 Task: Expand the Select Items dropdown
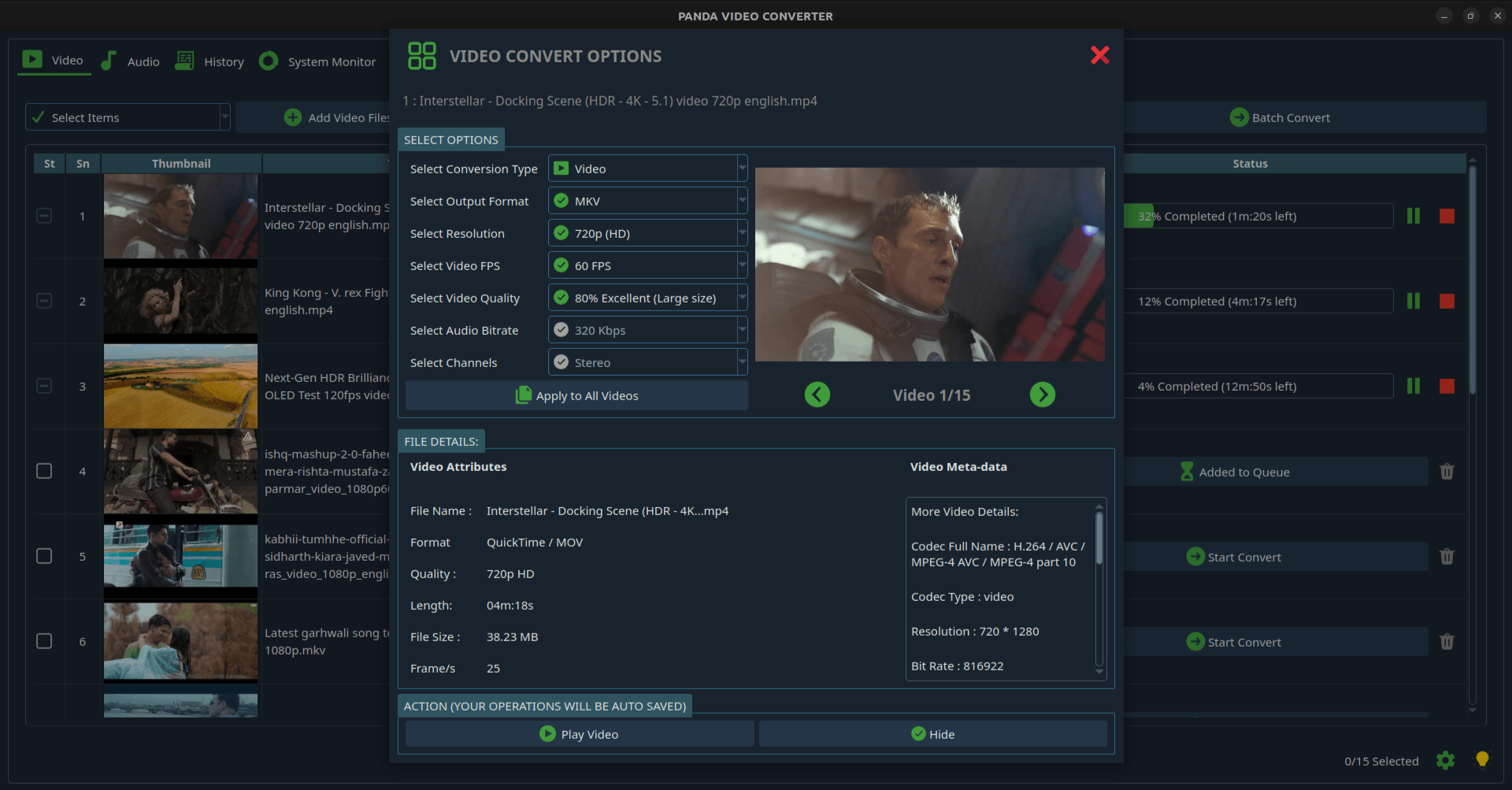128,117
